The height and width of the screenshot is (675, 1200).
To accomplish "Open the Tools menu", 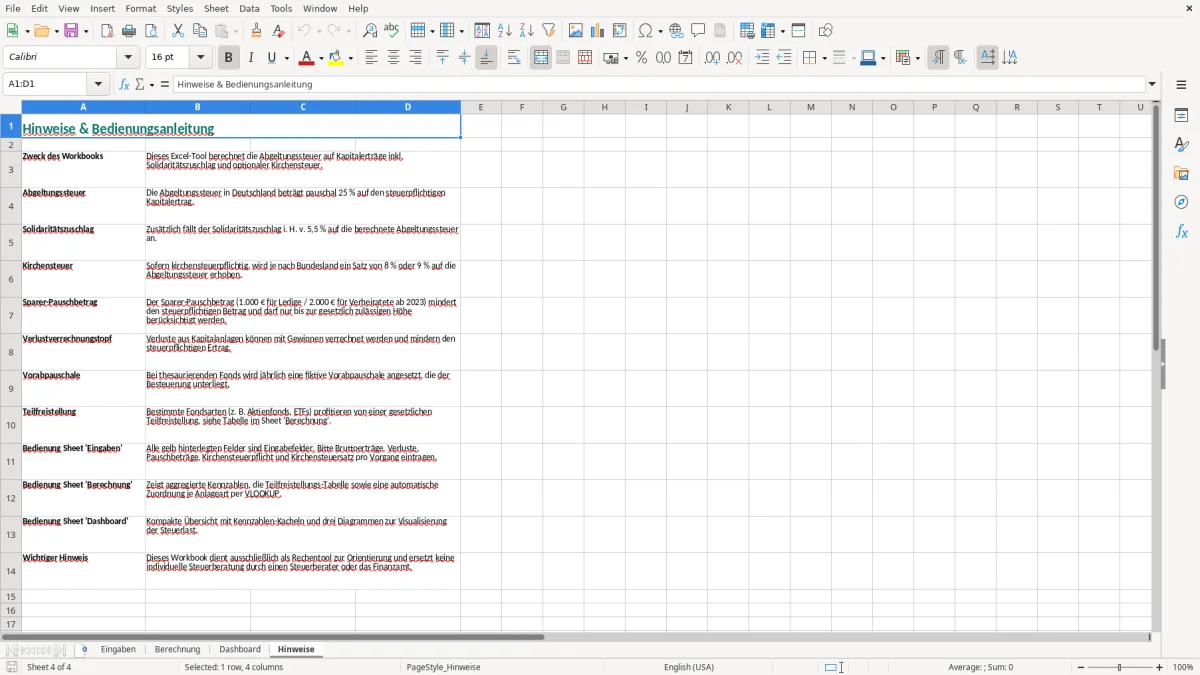I will click(281, 8).
